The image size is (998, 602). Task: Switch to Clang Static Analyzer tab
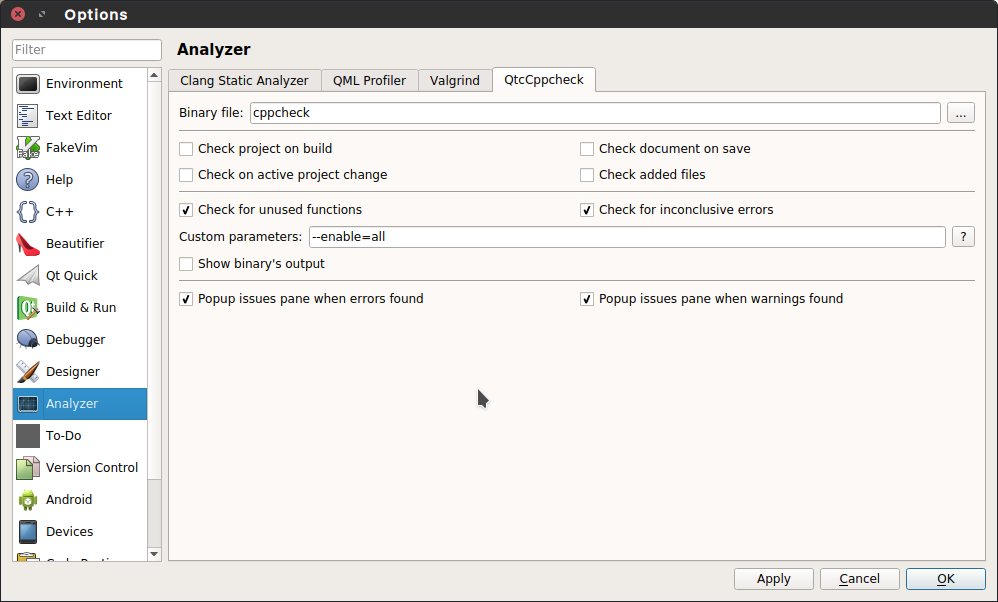point(244,81)
